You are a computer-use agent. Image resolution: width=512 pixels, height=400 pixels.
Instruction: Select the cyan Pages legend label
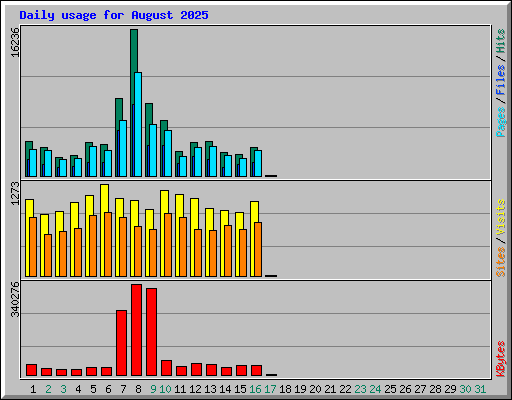(501, 122)
